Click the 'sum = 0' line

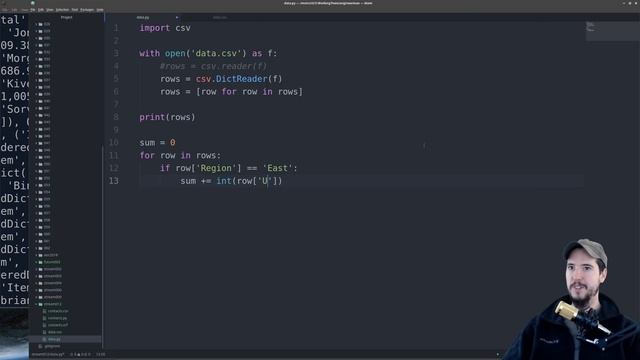pyautogui.click(x=157, y=142)
